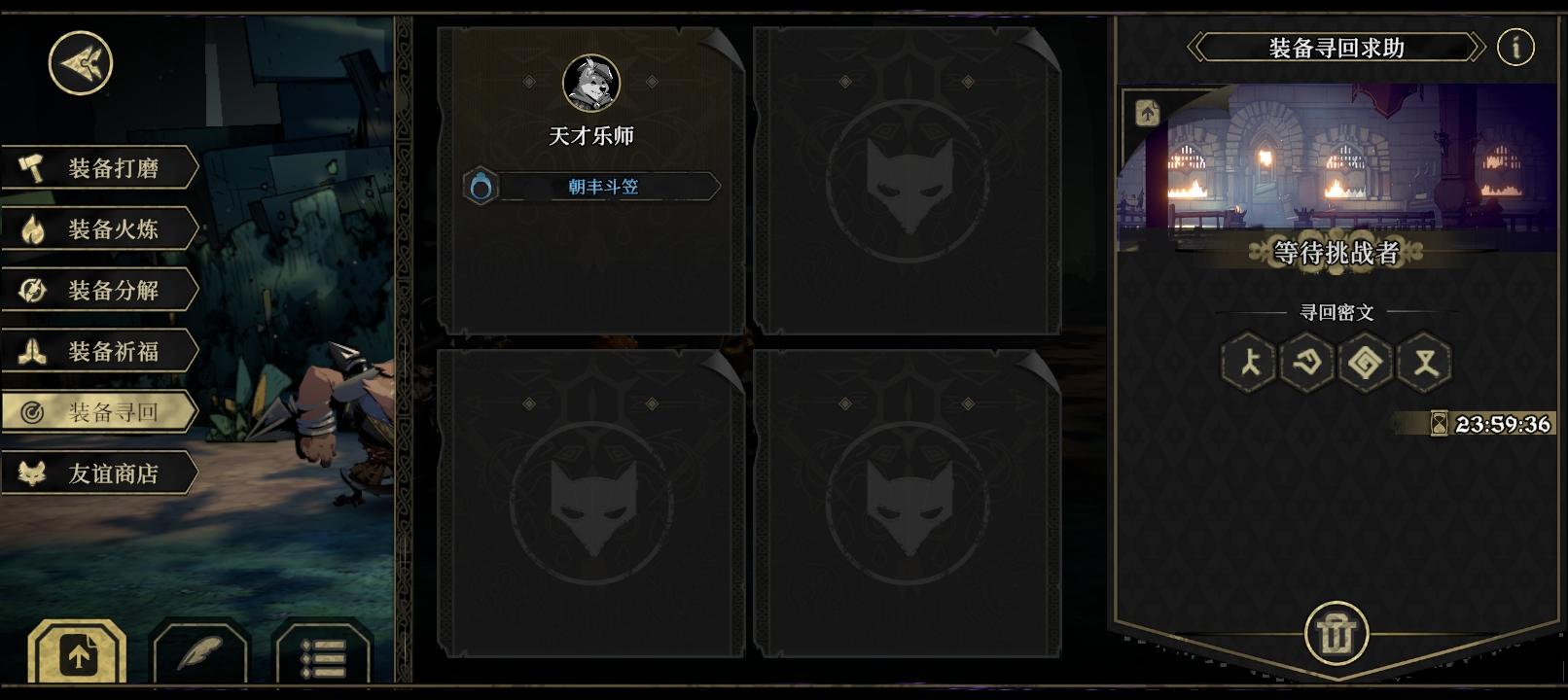Open the 友谊商店 shop
The height and width of the screenshot is (700, 1568).
pyautogui.click(x=99, y=473)
